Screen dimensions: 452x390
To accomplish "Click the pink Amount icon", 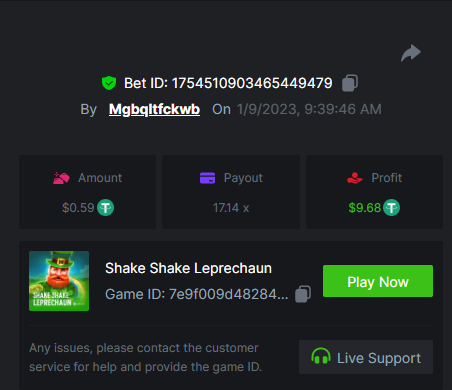I will coord(61,178).
